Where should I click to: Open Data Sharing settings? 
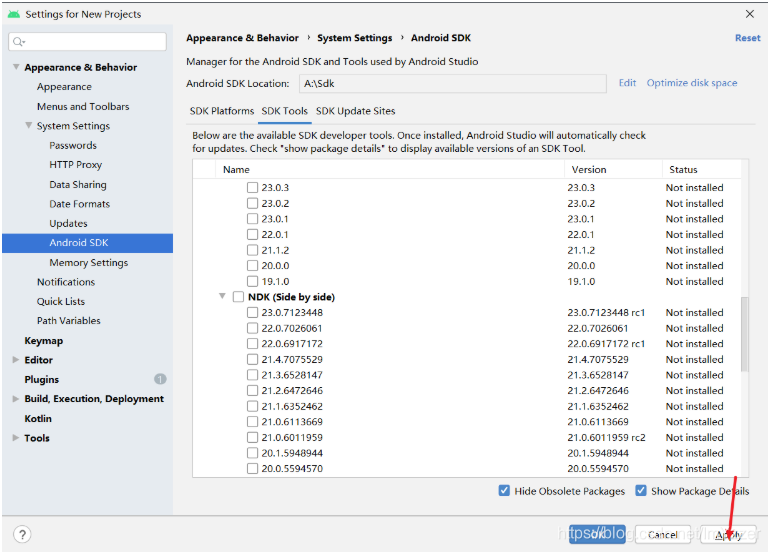pos(78,184)
